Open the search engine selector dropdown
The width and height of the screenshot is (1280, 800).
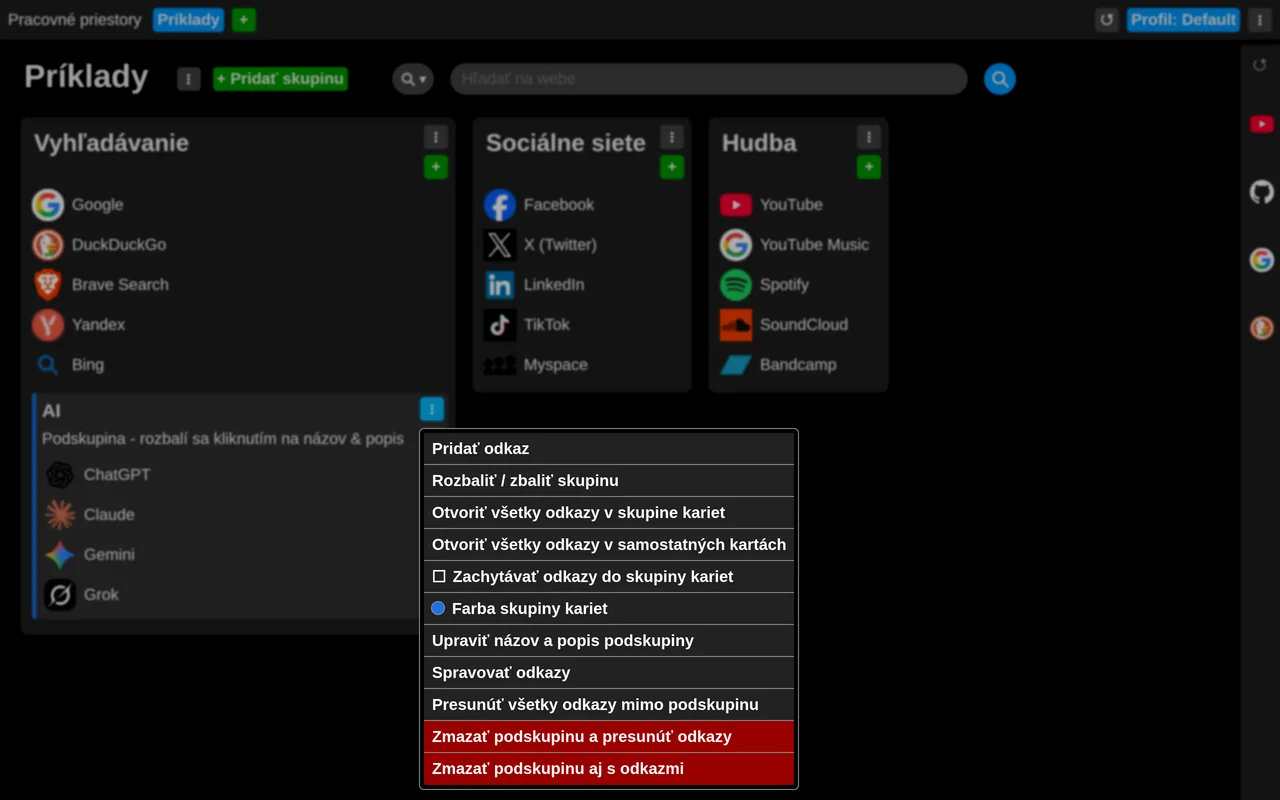pyautogui.click(x=413, y=79)
